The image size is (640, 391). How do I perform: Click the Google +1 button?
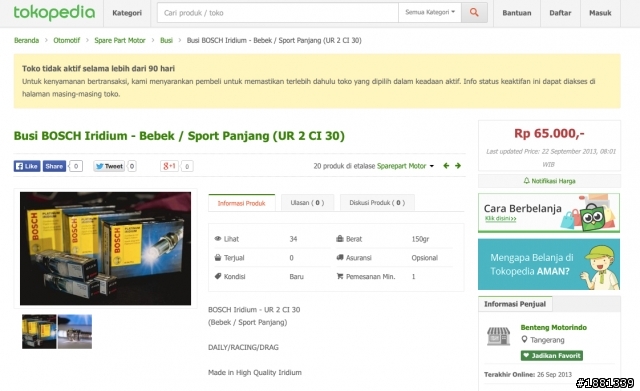(x=169, y=166)
